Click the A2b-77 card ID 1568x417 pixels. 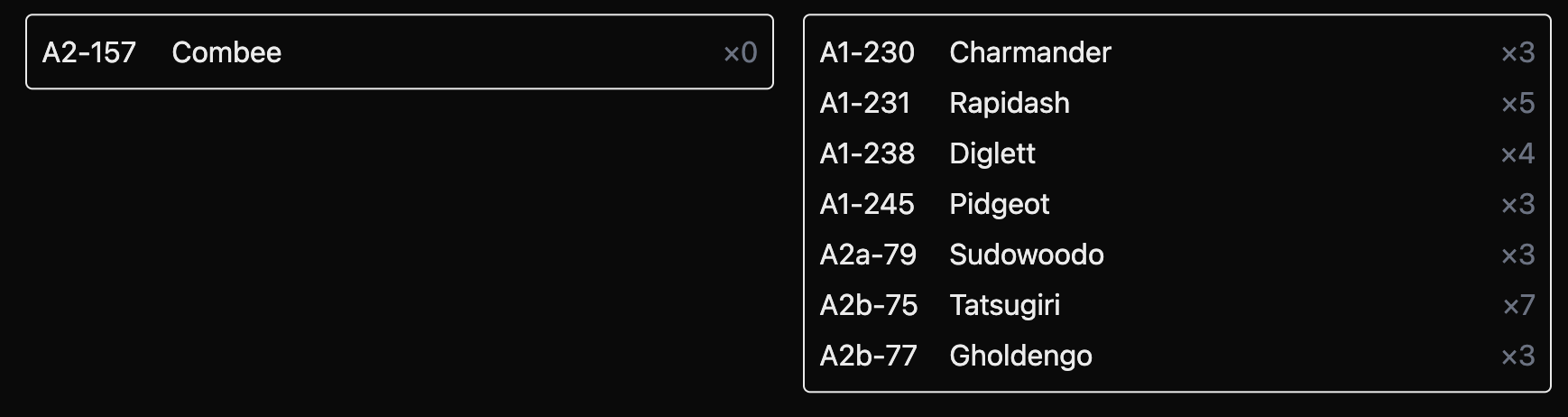point(868,356)
